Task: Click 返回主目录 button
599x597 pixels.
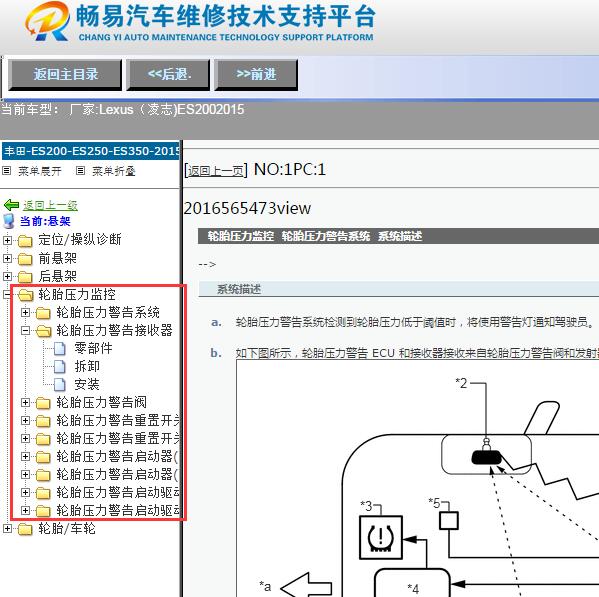Action: [65, 74]
